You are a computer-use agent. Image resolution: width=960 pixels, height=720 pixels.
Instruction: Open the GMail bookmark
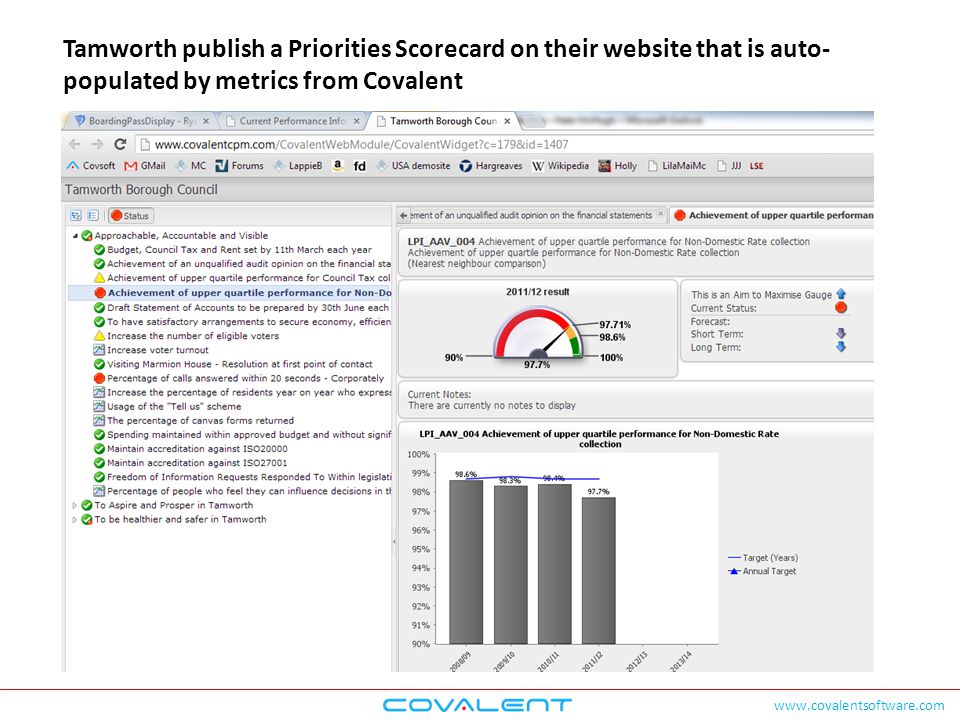[144, 166]
